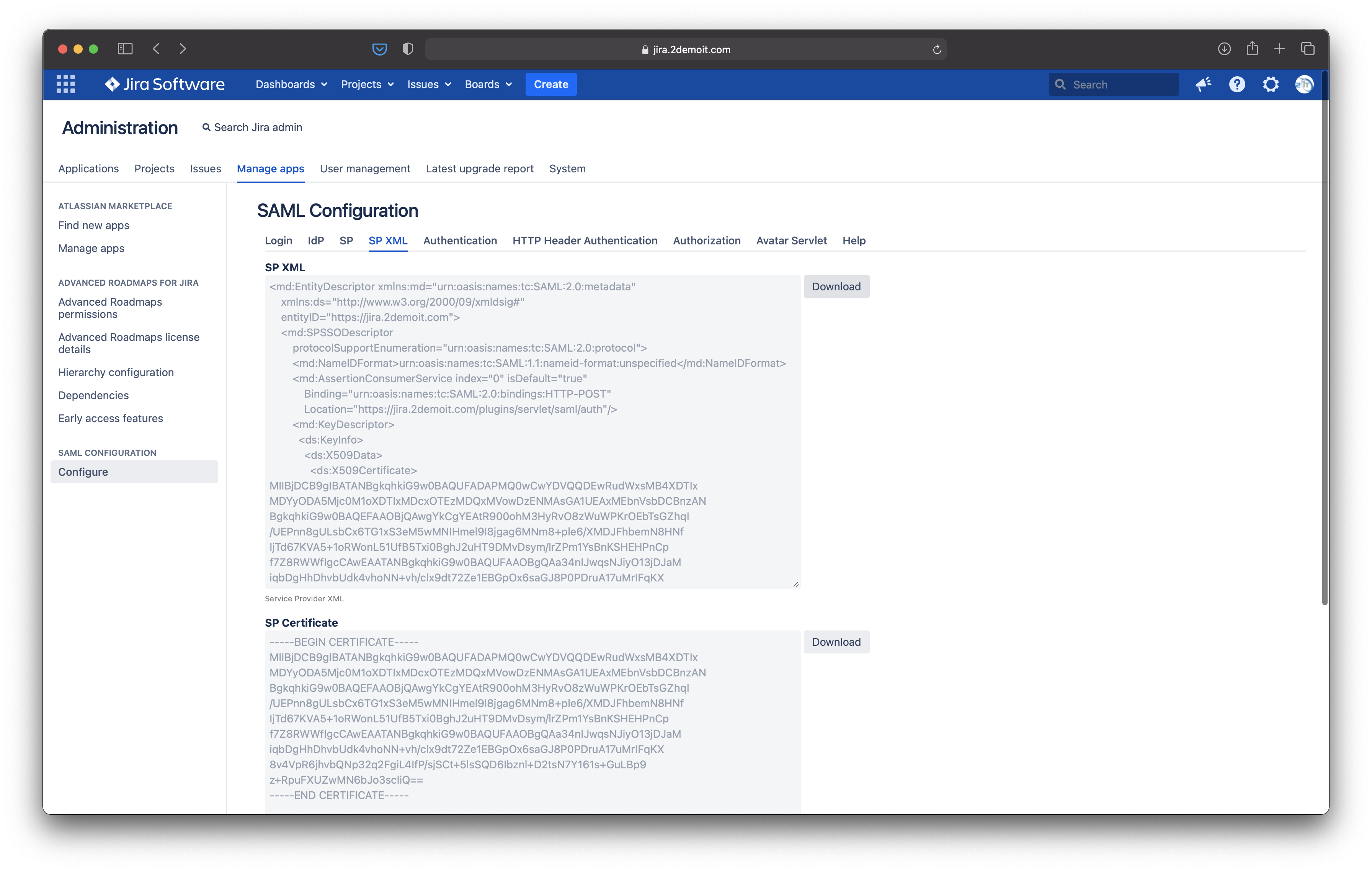Open Search Jira admin

tap(252, 127)
